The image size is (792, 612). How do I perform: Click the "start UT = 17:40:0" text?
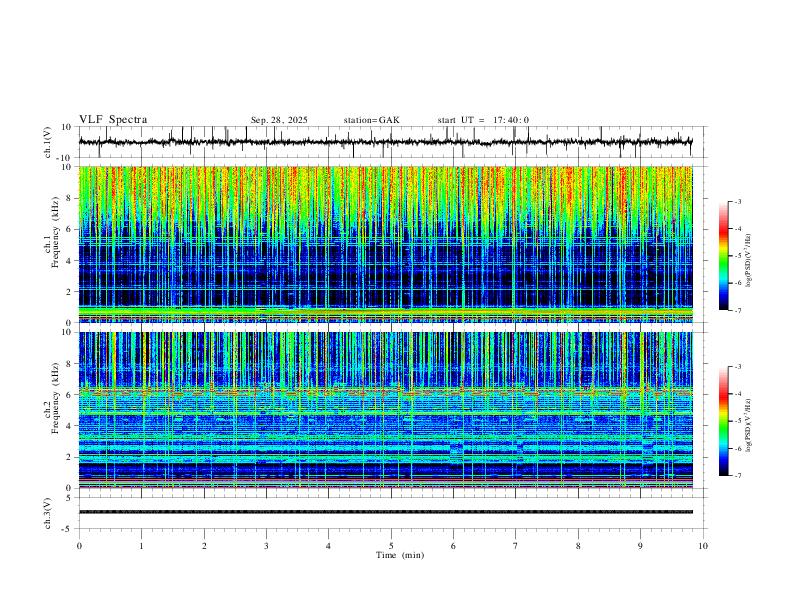[483, 120]
